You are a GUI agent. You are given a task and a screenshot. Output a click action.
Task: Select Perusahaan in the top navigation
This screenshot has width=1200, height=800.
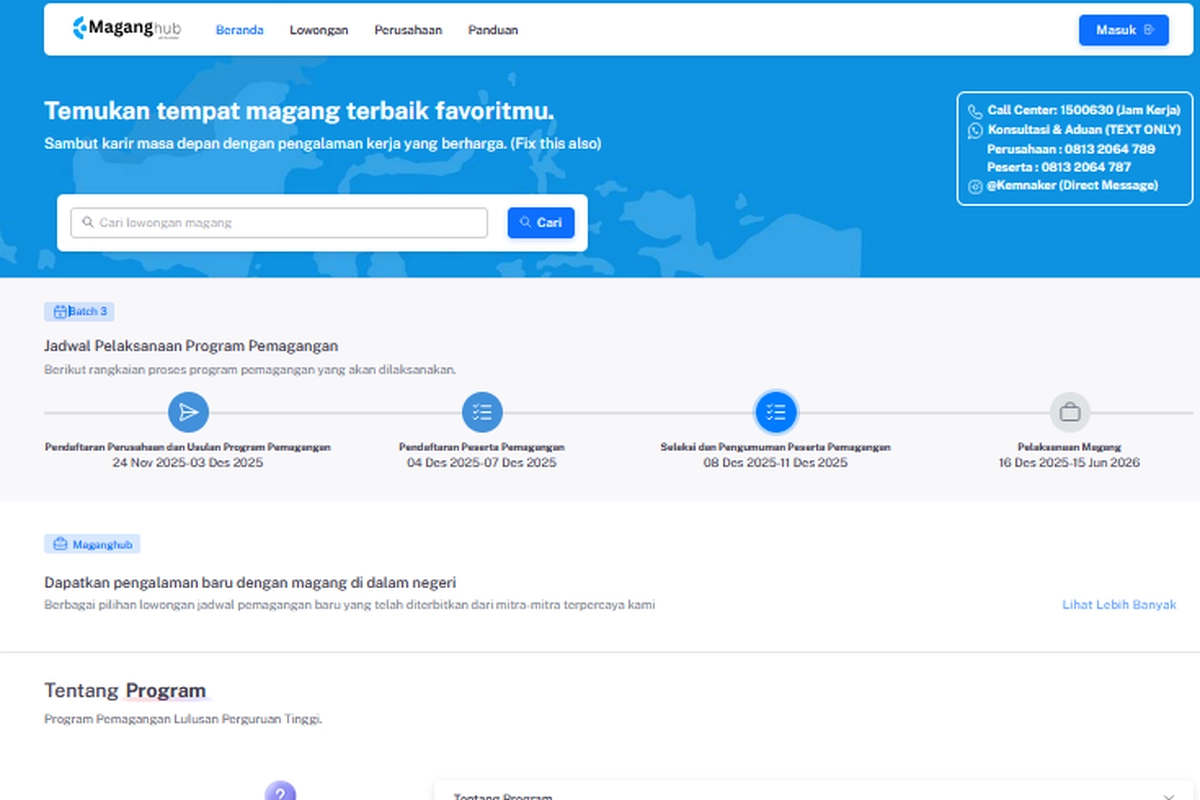click(x=408, y=30)
